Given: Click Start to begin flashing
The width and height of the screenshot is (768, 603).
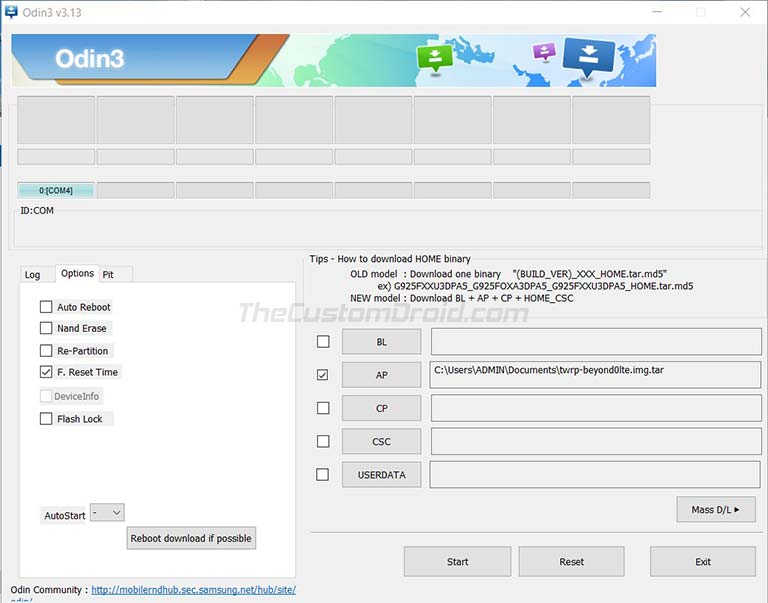Looking at the screenshot, I should [x=457, y=561].
